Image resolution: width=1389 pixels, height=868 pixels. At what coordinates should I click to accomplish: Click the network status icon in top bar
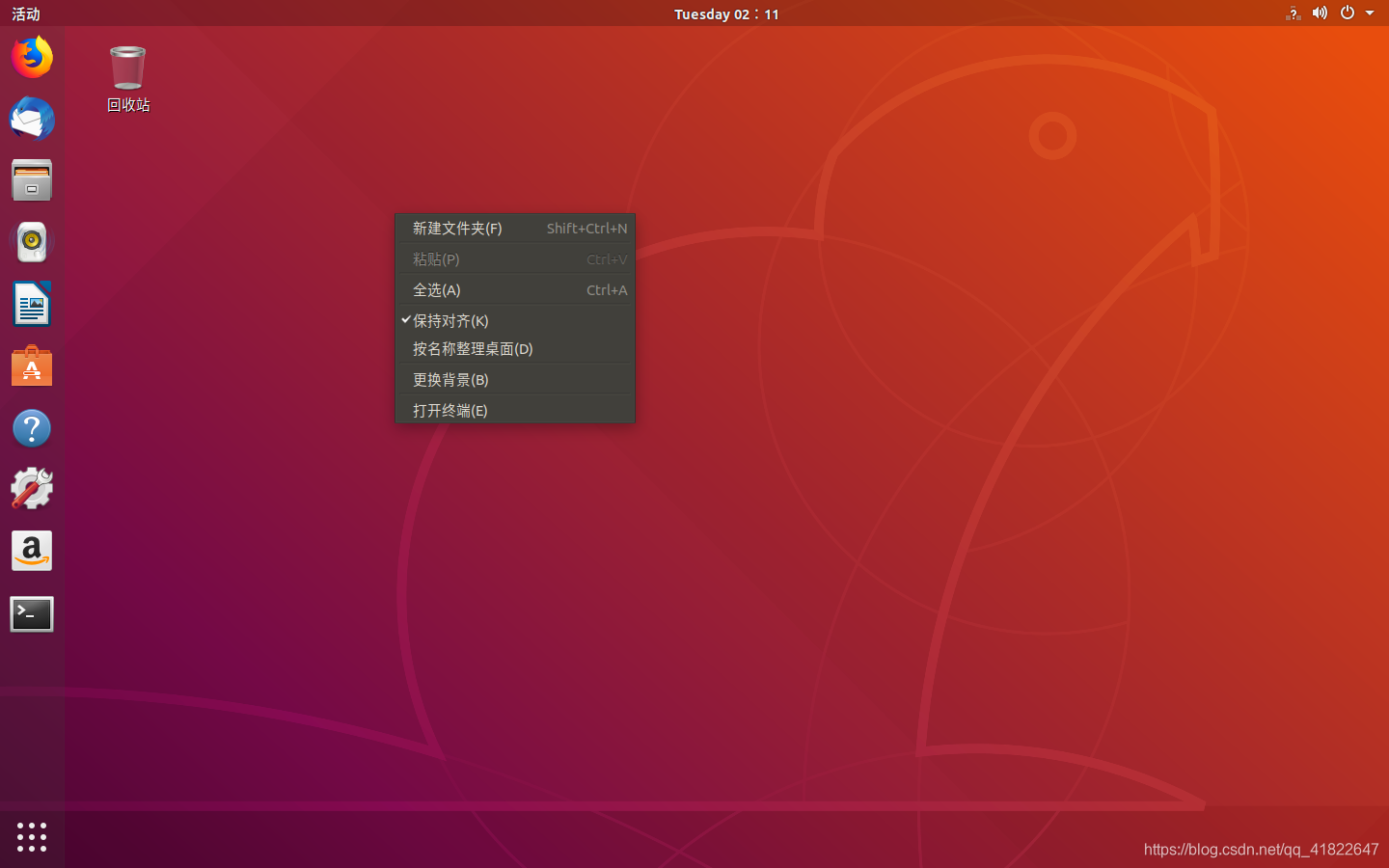point(1294,14)
